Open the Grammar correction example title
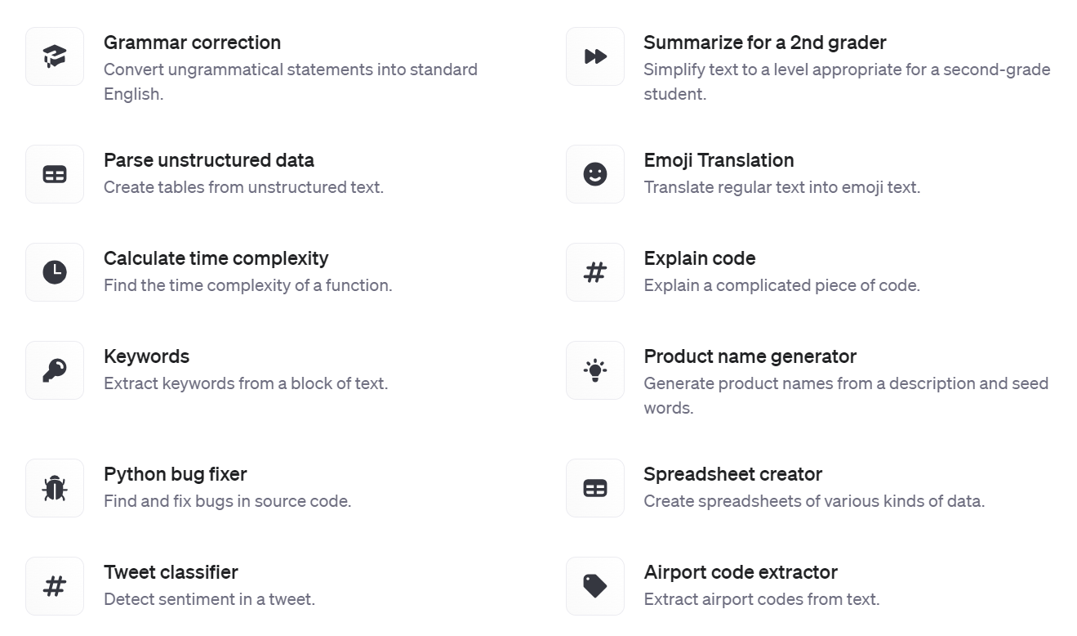 tap(192, 43)
